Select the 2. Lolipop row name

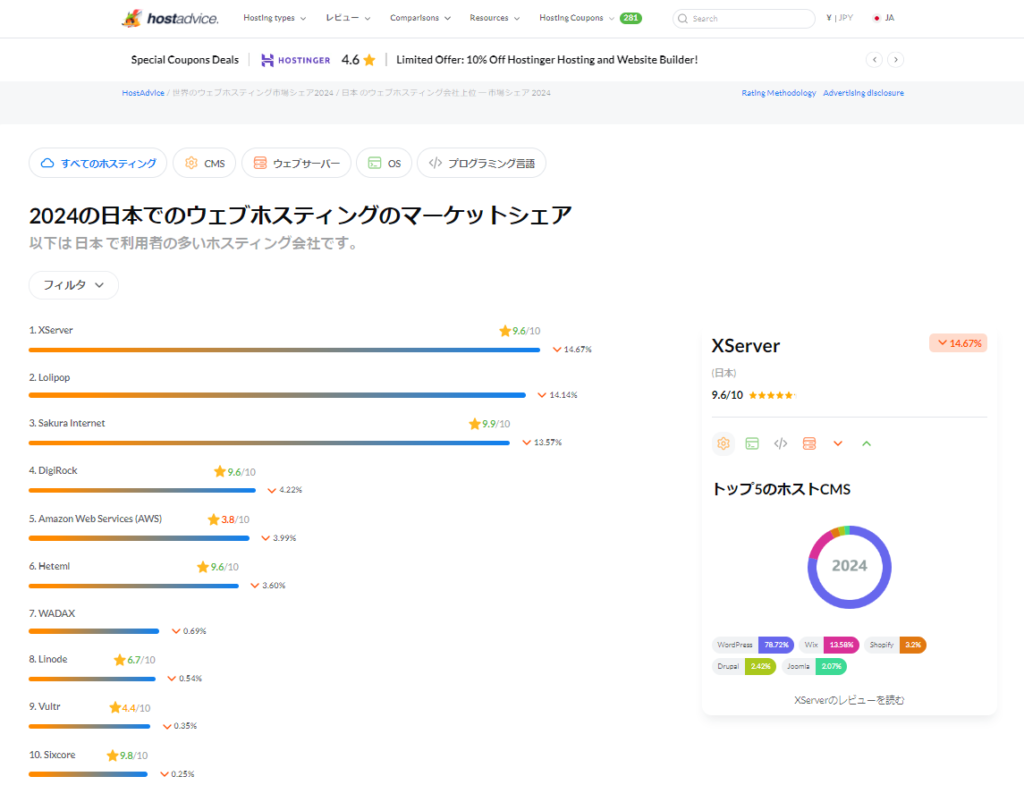[x=49, y=377]
